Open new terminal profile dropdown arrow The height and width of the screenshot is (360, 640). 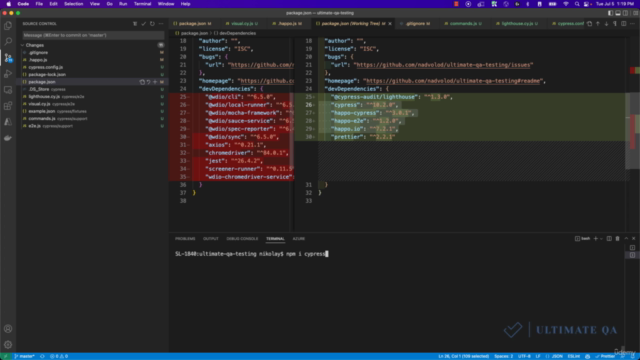coord(601,239)
